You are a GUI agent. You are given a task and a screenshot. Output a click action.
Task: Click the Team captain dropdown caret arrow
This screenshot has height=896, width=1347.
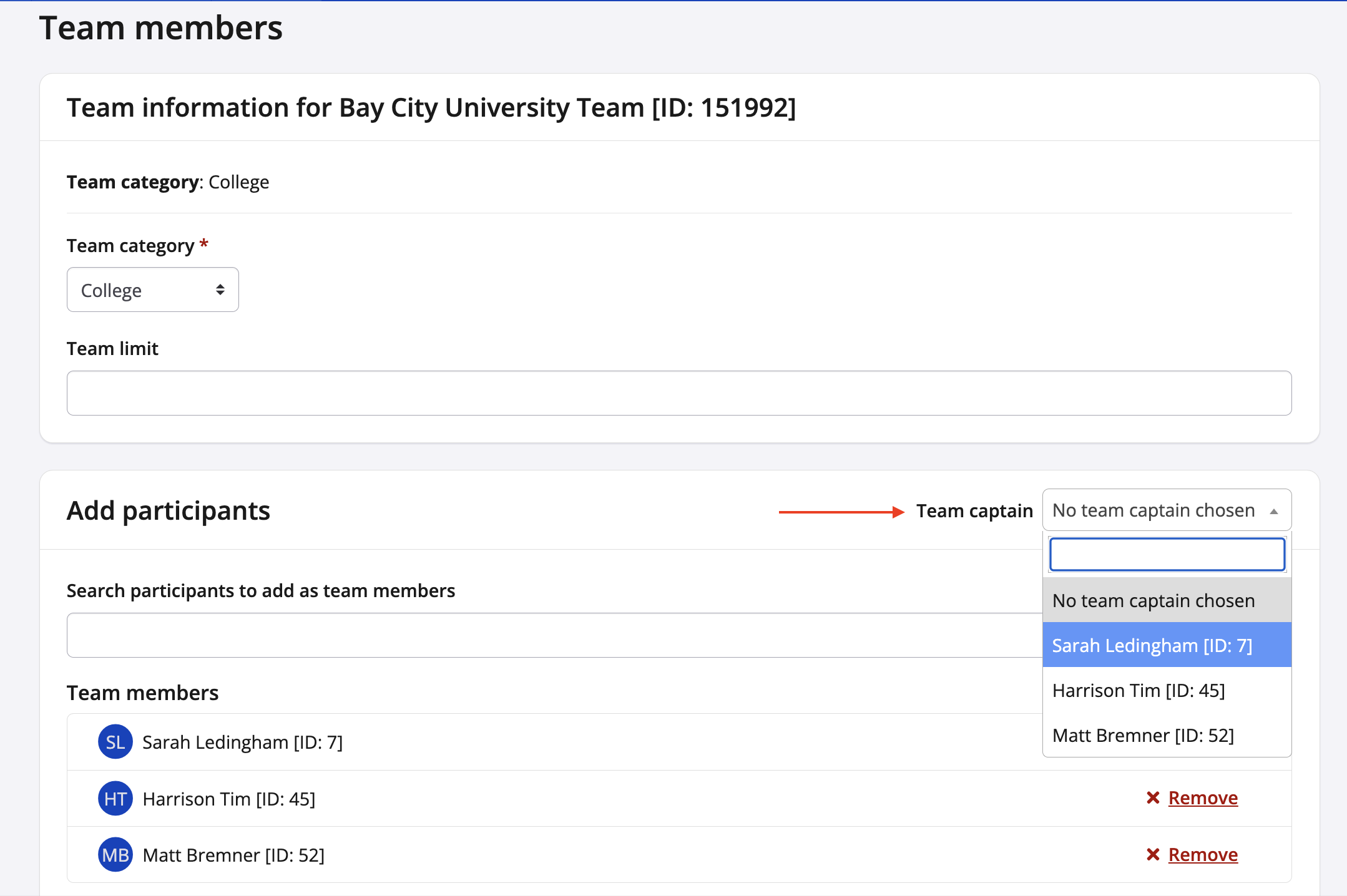1274,511
